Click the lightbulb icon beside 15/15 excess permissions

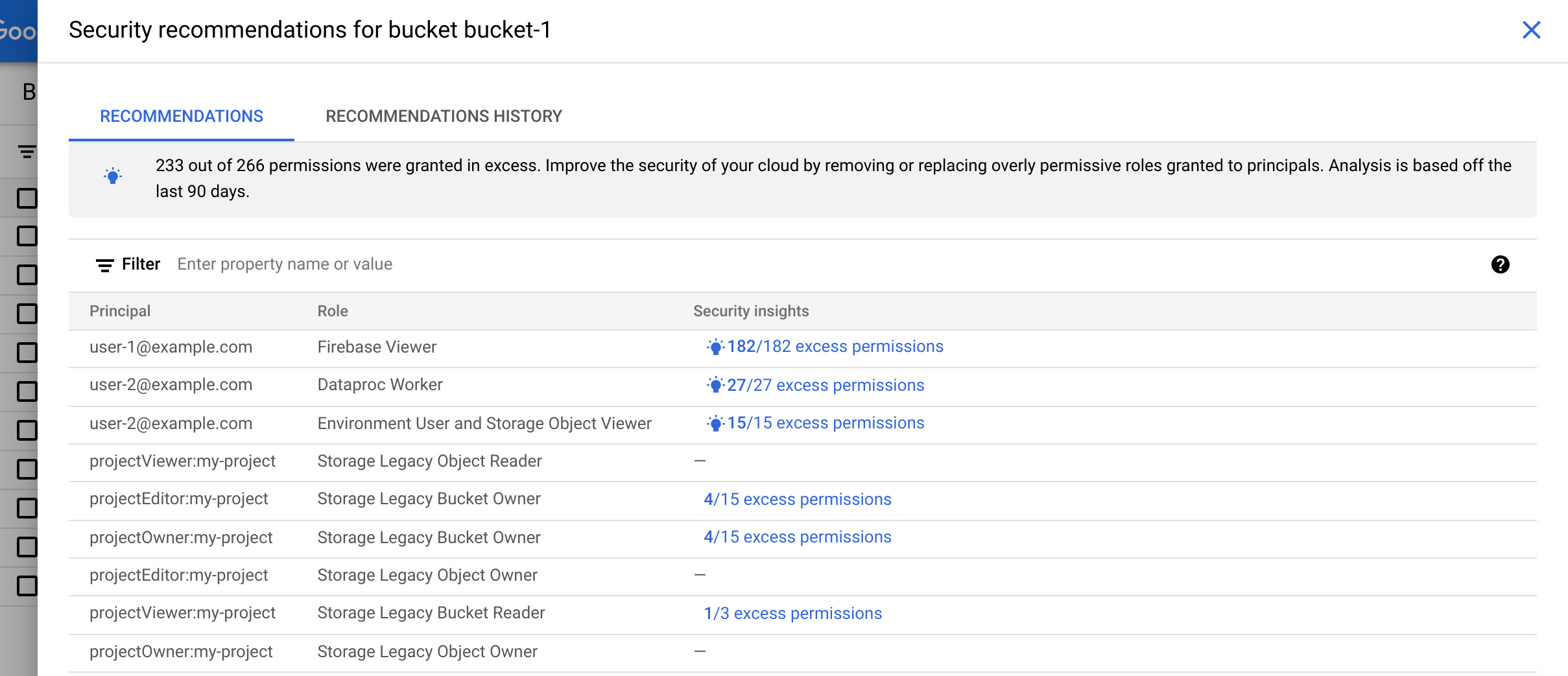point(714,423)
